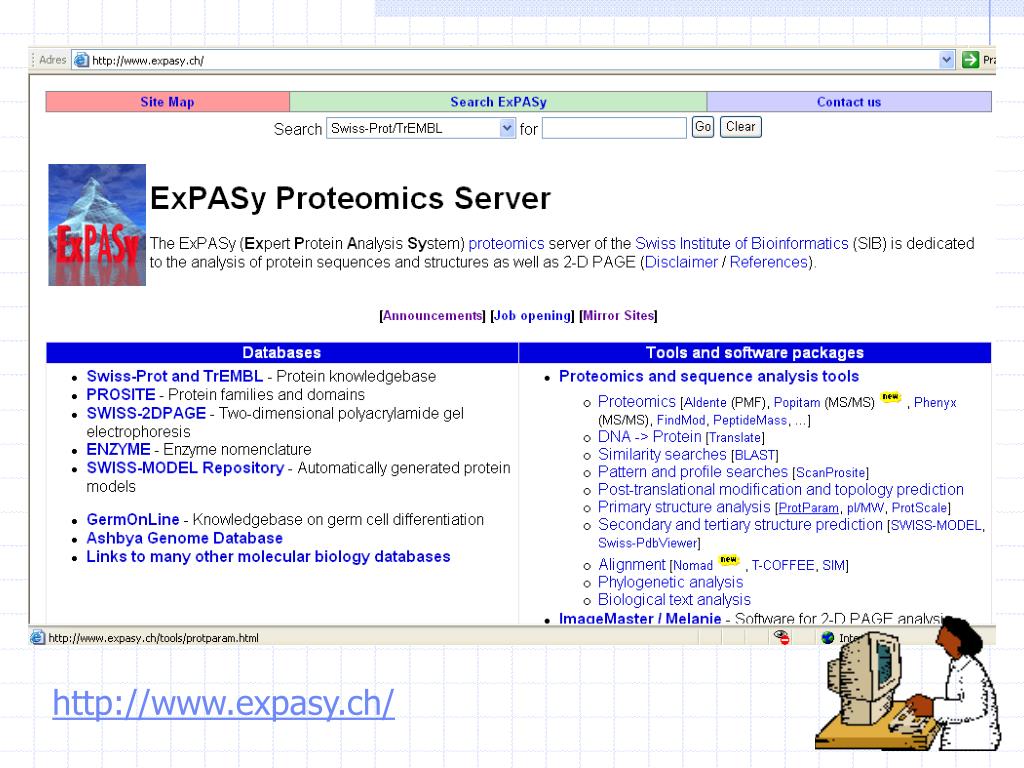Open the References link
This screenshot has width=1024, height=768.
pos(769,263)
